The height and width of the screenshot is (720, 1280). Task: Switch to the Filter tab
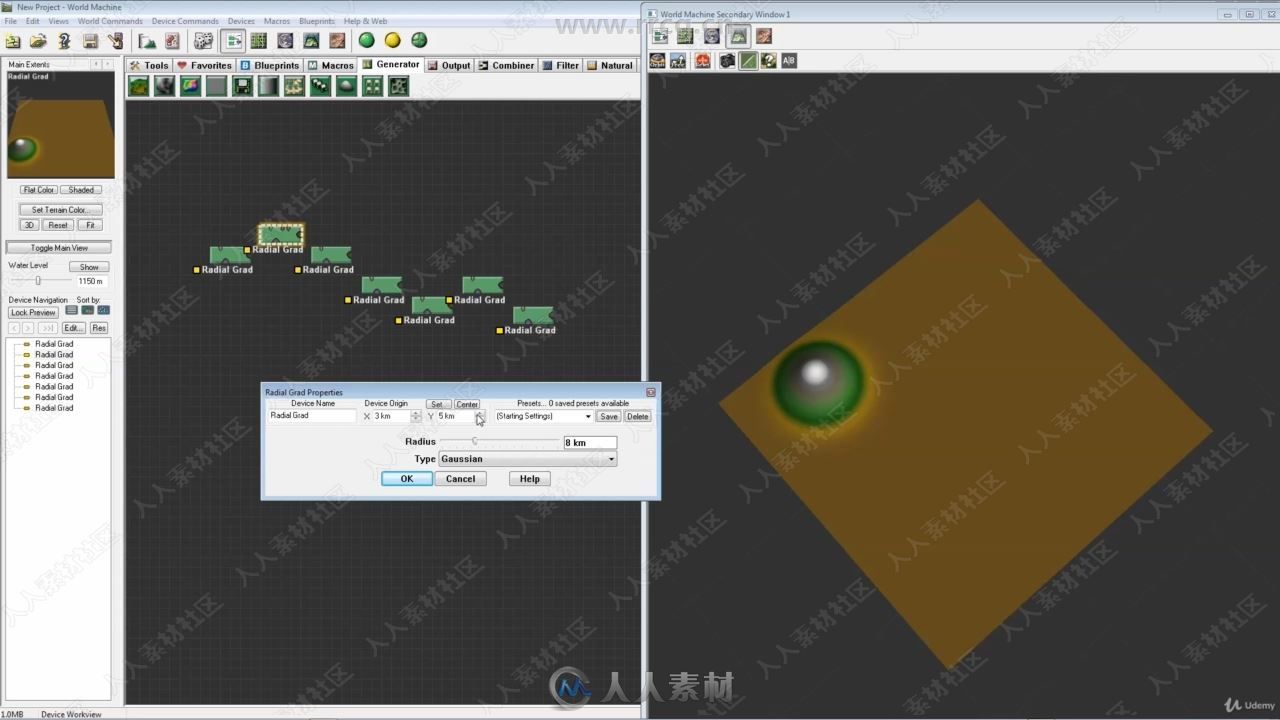(x=561, y=65)
